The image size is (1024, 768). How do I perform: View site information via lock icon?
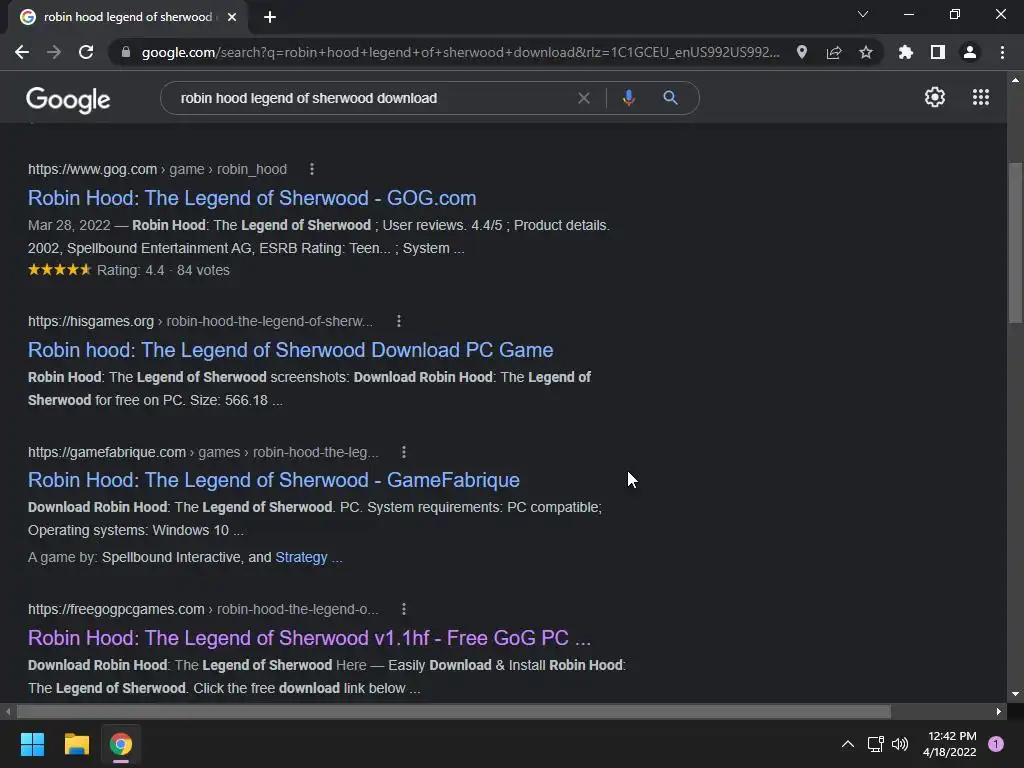click(126, 52)
